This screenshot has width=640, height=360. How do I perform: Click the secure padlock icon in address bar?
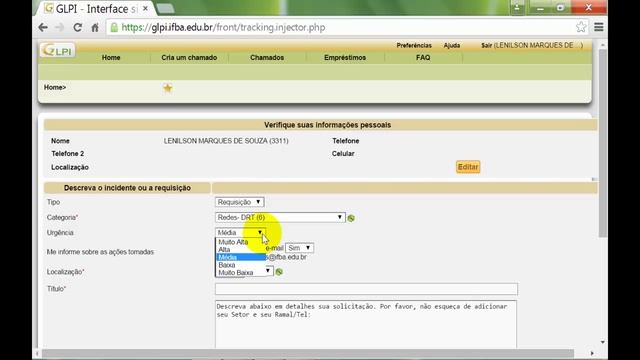click(114, 27)
